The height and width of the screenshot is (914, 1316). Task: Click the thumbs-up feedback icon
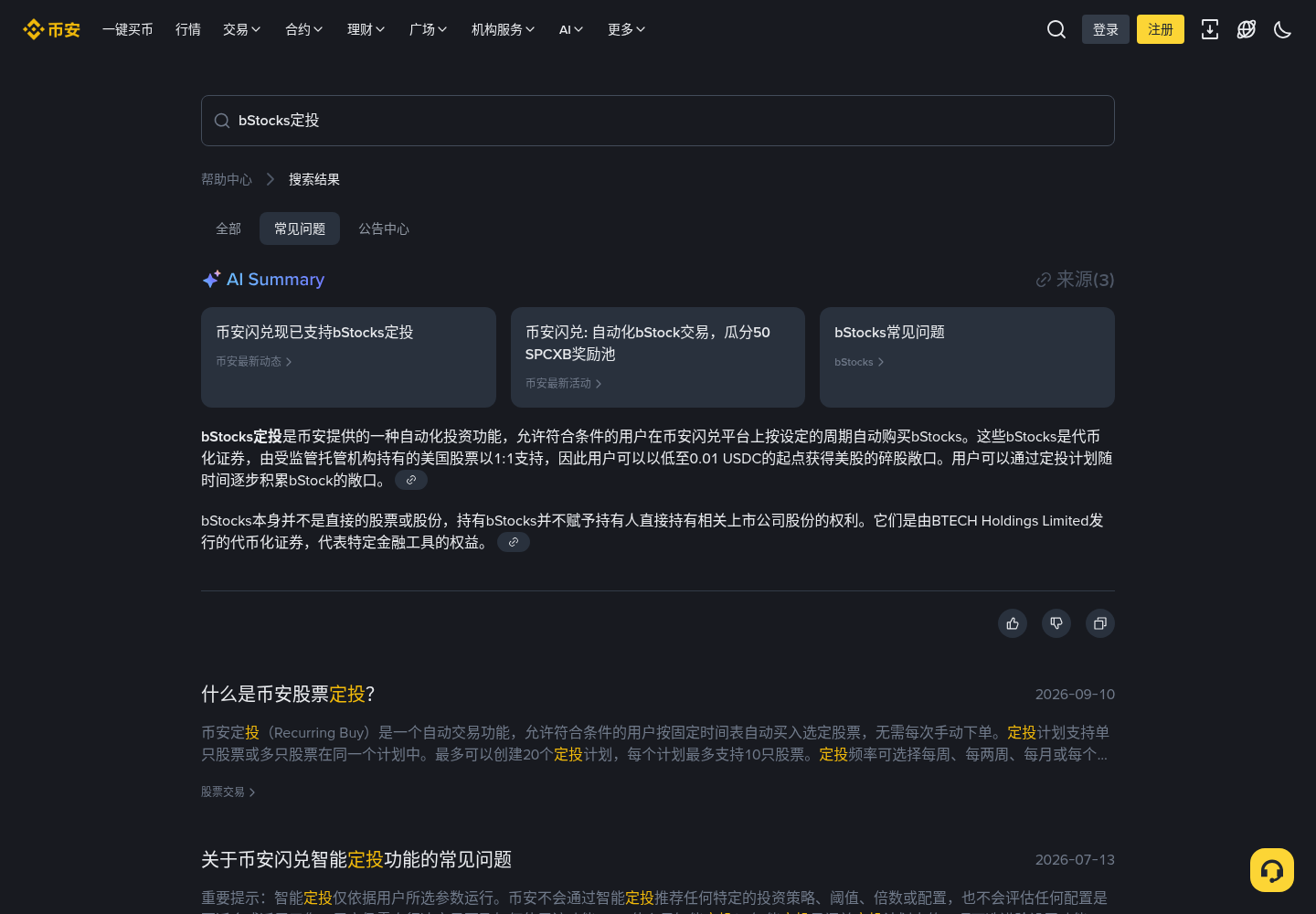[x=1013, y=623]
